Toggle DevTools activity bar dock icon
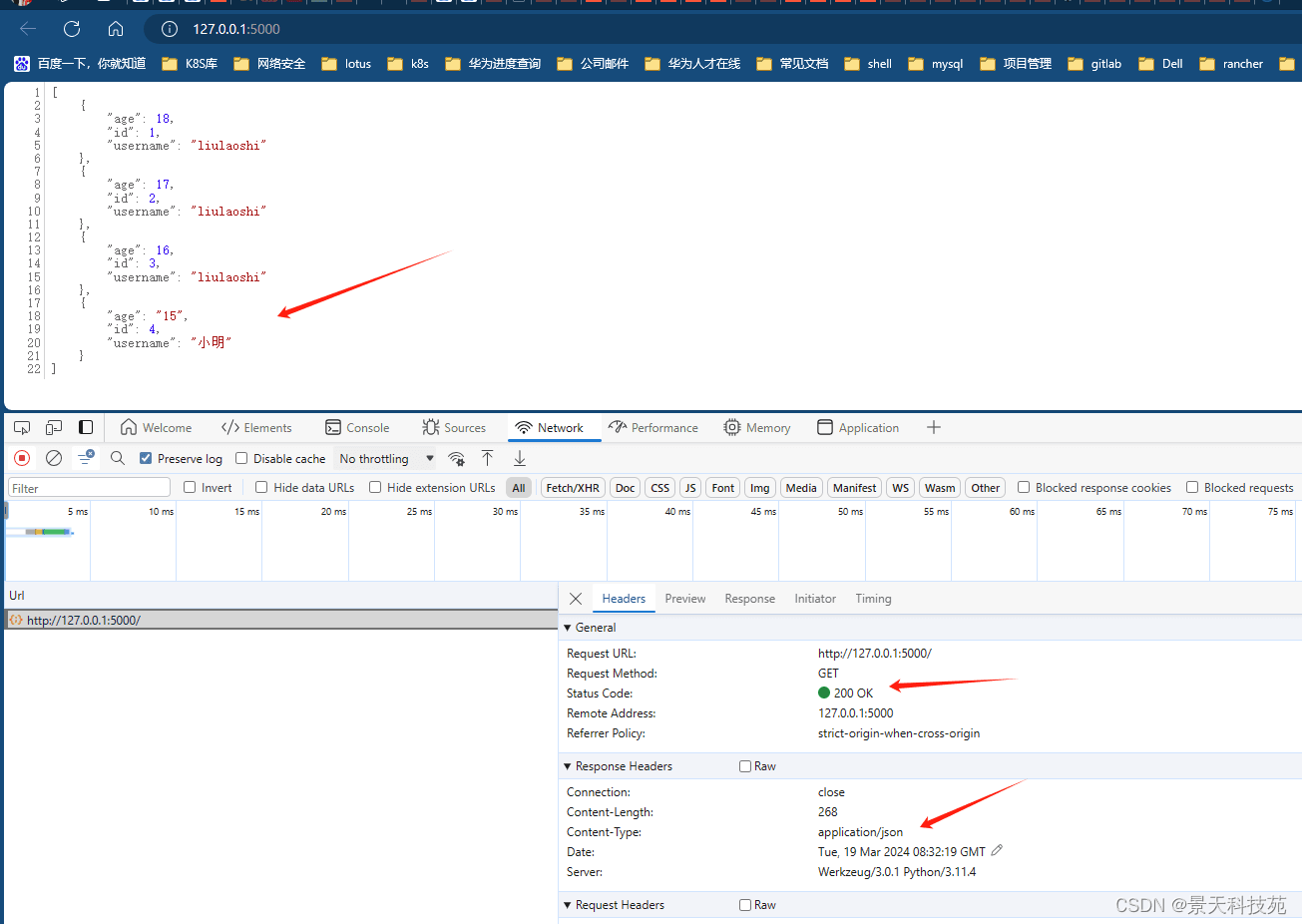 click(x=86, y=427)
